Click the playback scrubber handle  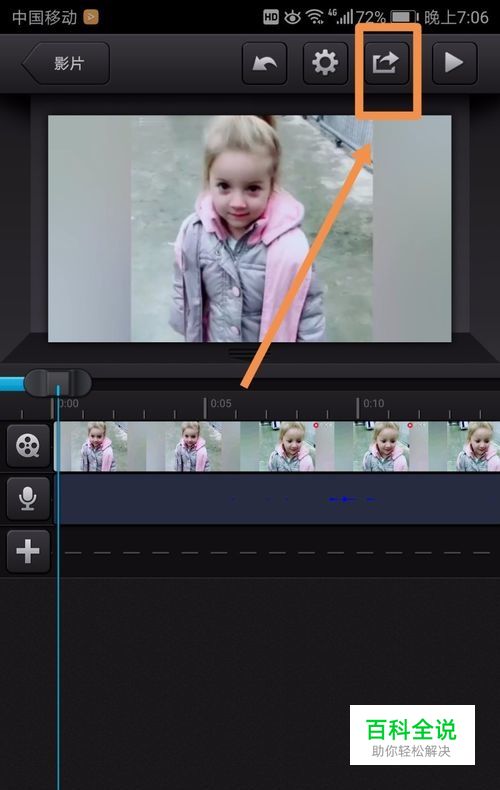(58, 383)
